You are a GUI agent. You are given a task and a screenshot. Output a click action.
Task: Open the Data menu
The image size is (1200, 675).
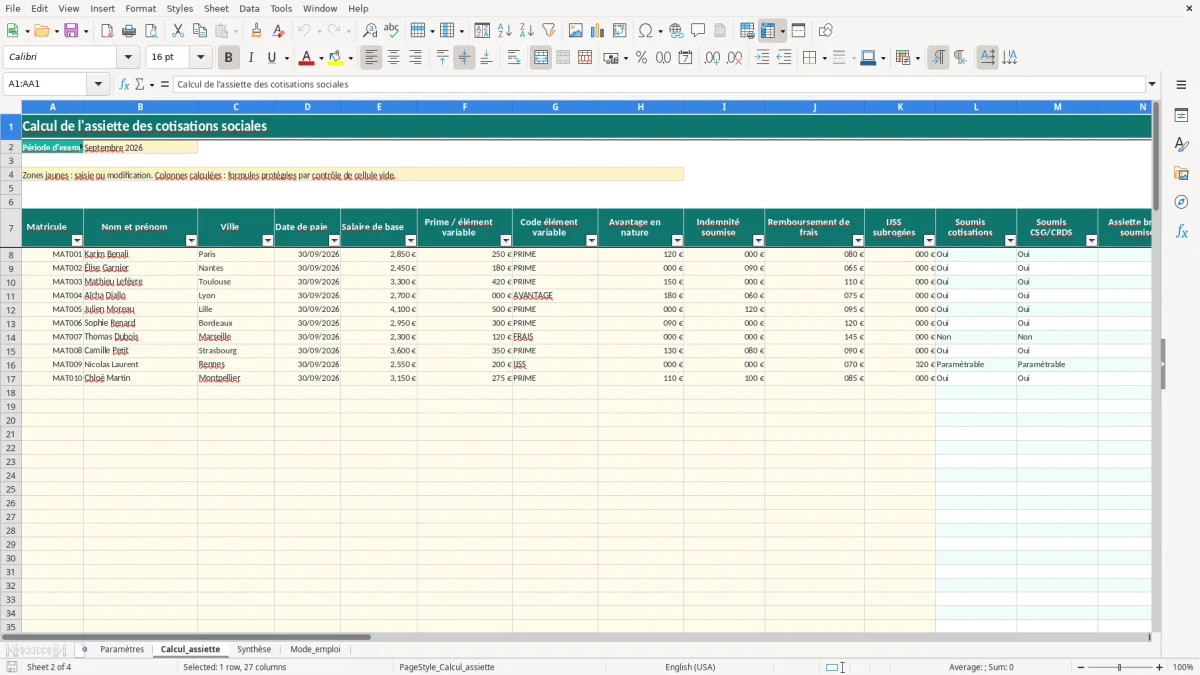[249, 8]
